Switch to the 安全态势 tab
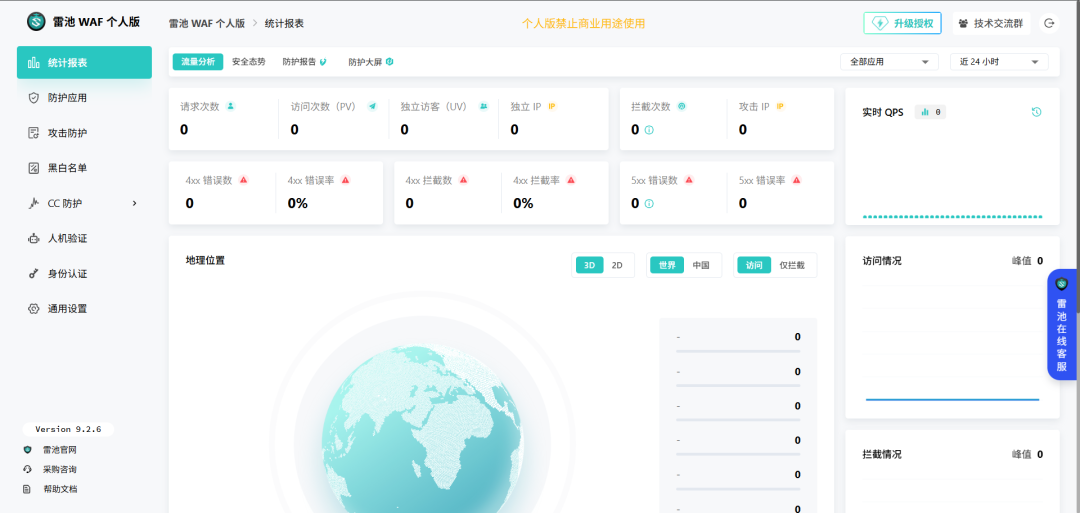The height and width of the screenshot is (513, 1080). tap(249, 62)
